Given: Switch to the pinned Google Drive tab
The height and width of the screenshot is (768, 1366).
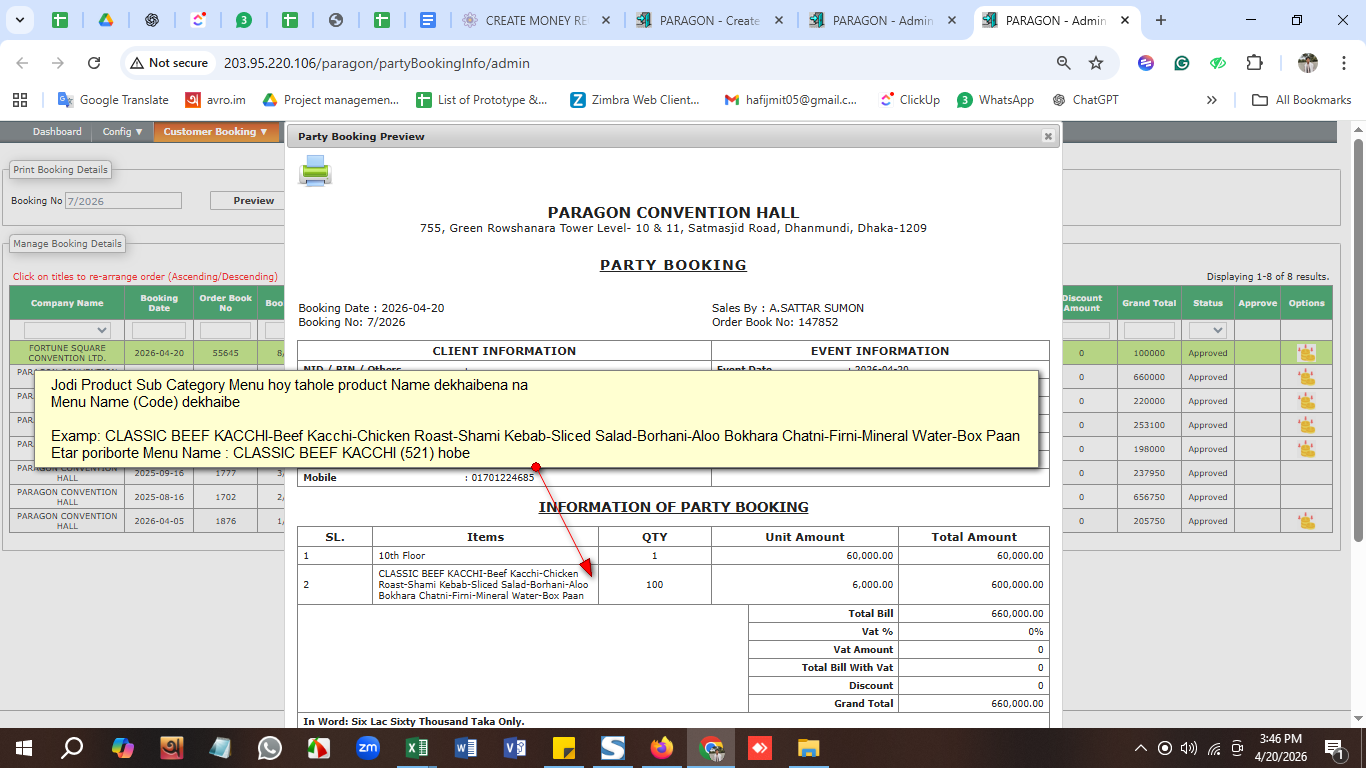Looking at the screenshot, I should tap(106, 20).
